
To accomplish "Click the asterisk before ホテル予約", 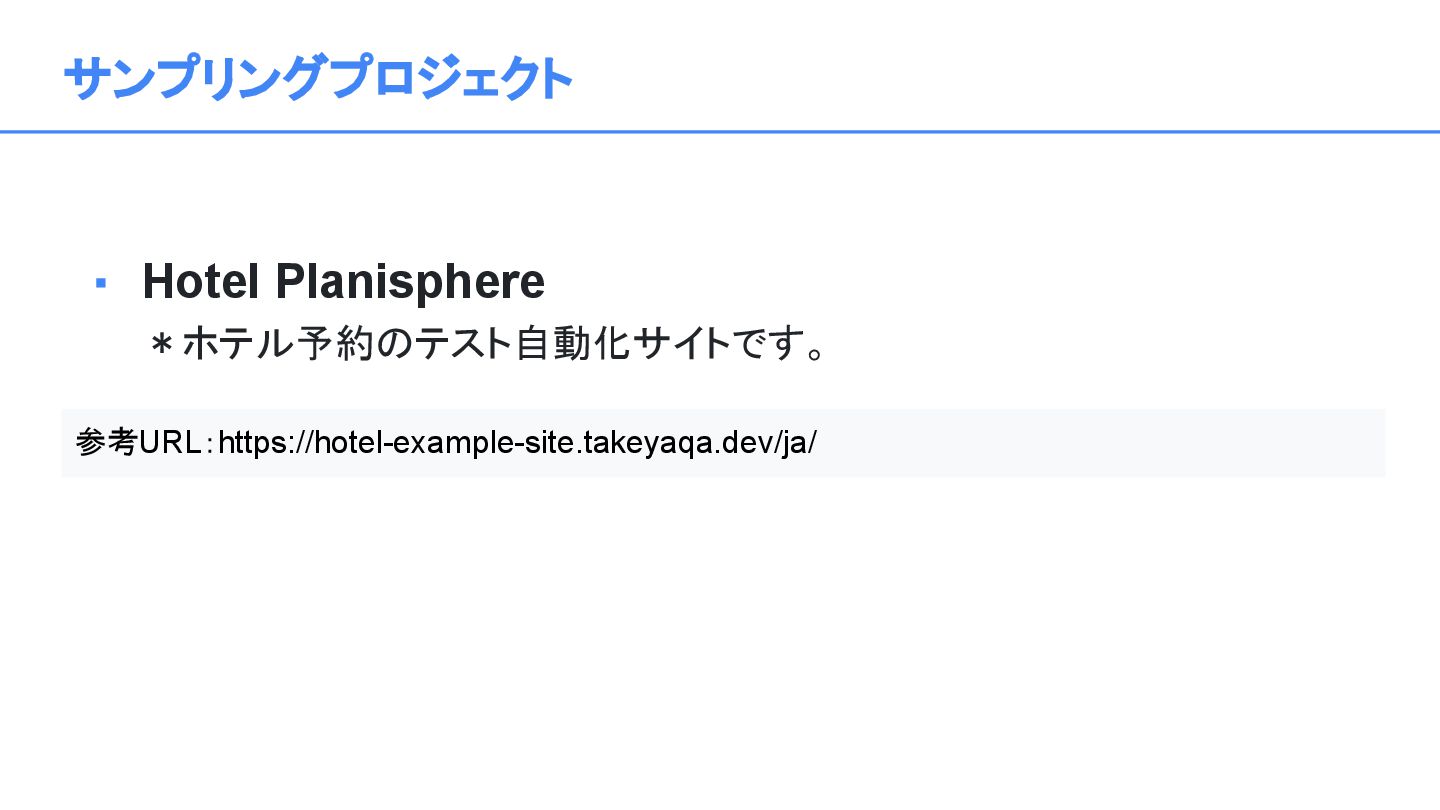I will point(161,345).
